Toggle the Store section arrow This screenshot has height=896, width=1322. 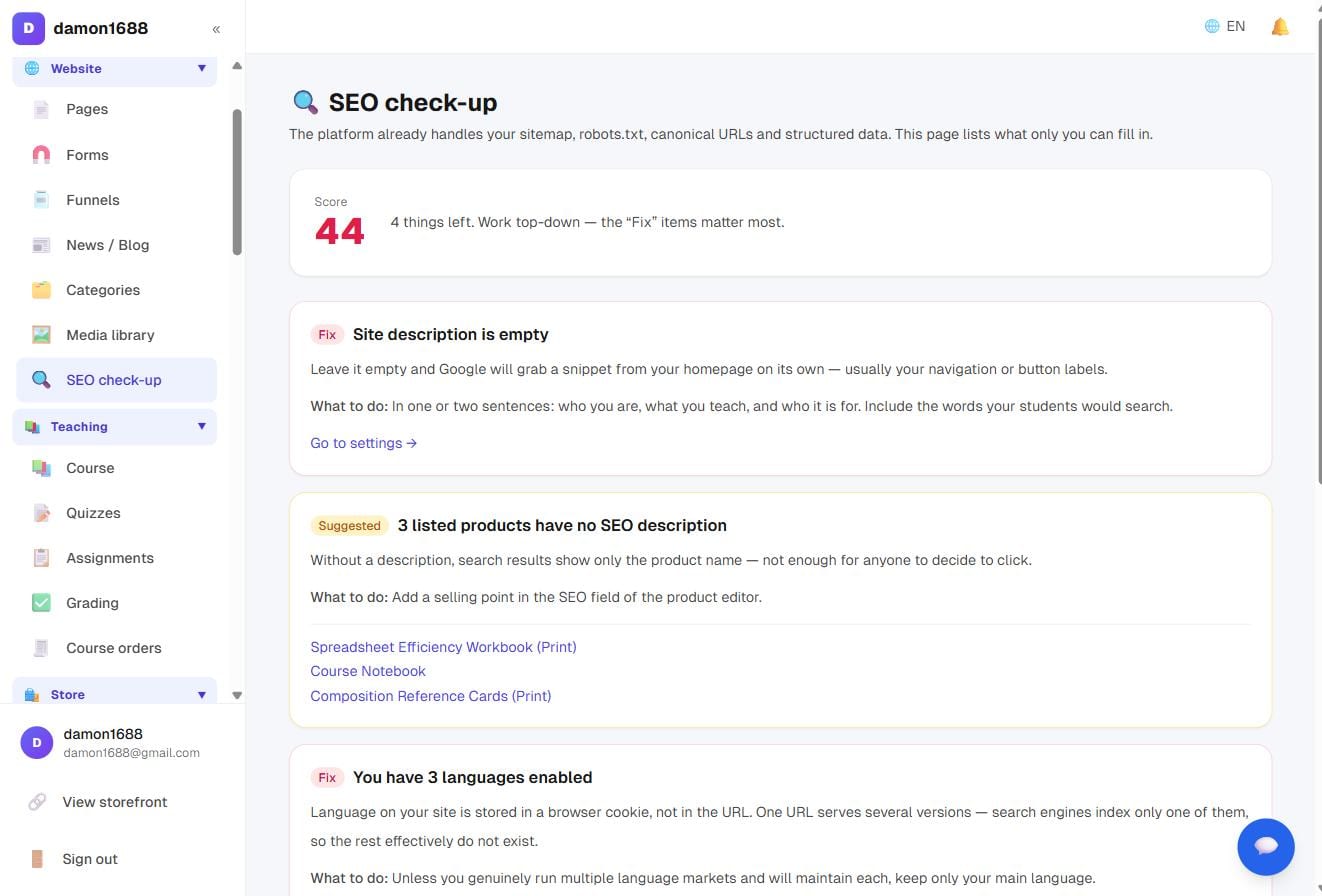click(201, 694)
